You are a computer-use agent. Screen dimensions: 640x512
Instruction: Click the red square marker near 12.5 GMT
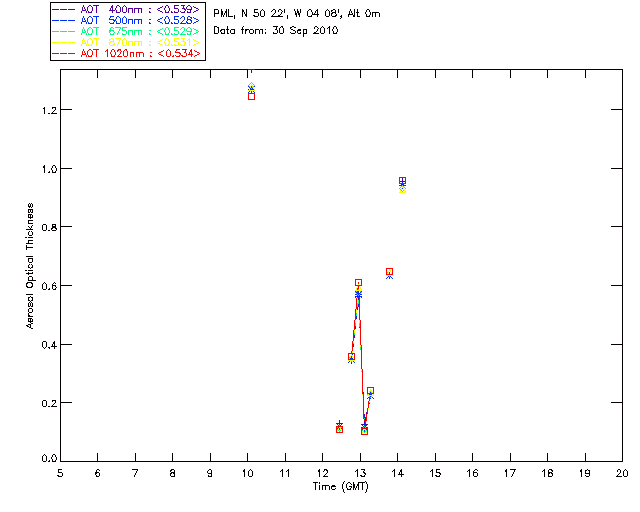pos(339,430)
